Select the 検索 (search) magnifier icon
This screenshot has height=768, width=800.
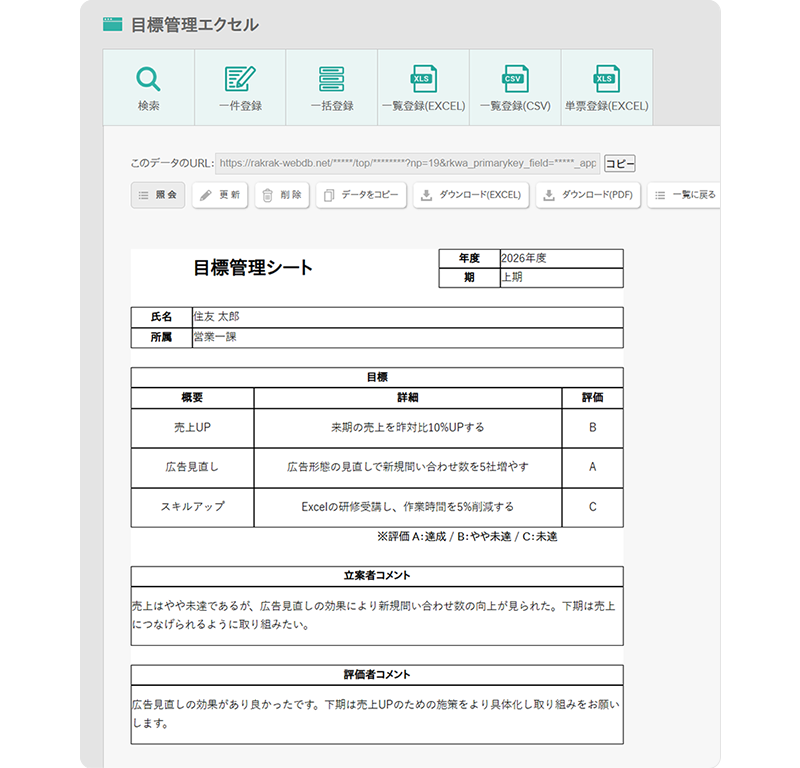(148, 78)
